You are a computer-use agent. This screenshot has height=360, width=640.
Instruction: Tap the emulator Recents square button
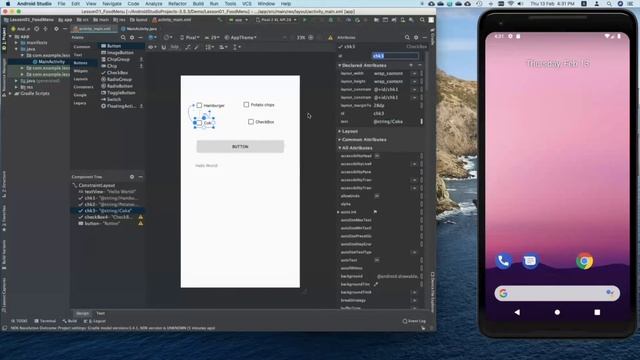tap(597, 312)
